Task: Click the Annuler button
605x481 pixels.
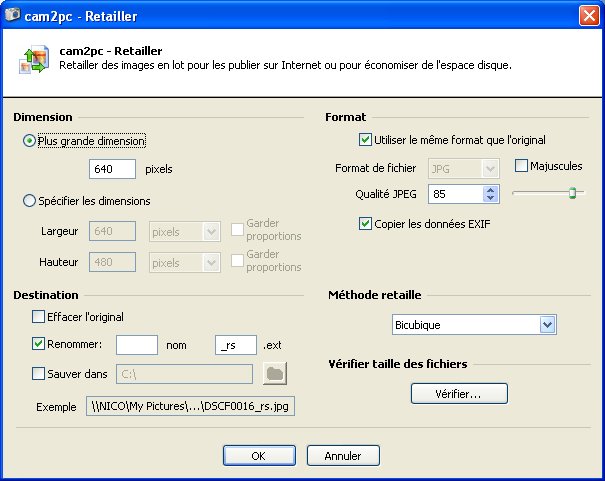Action: point(343,456)
